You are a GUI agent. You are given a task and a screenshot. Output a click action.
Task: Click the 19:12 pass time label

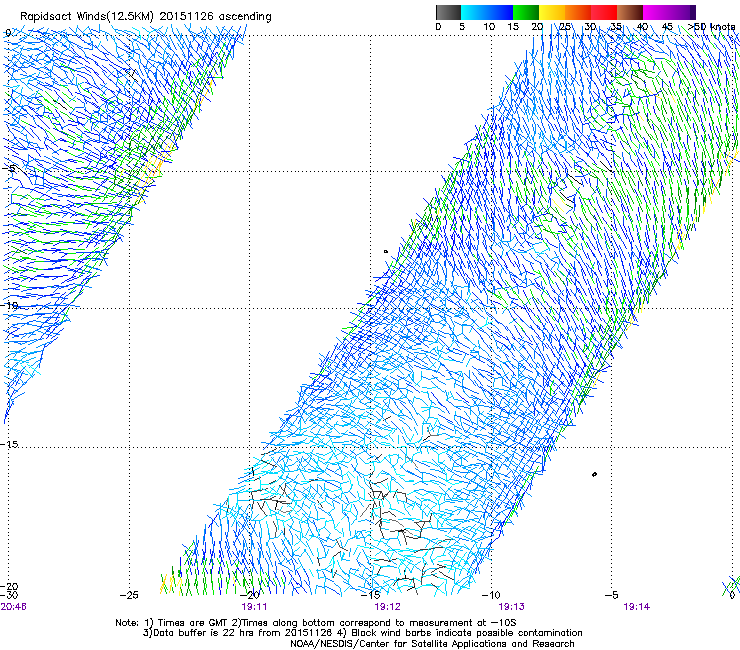click(x=387, y=606)
